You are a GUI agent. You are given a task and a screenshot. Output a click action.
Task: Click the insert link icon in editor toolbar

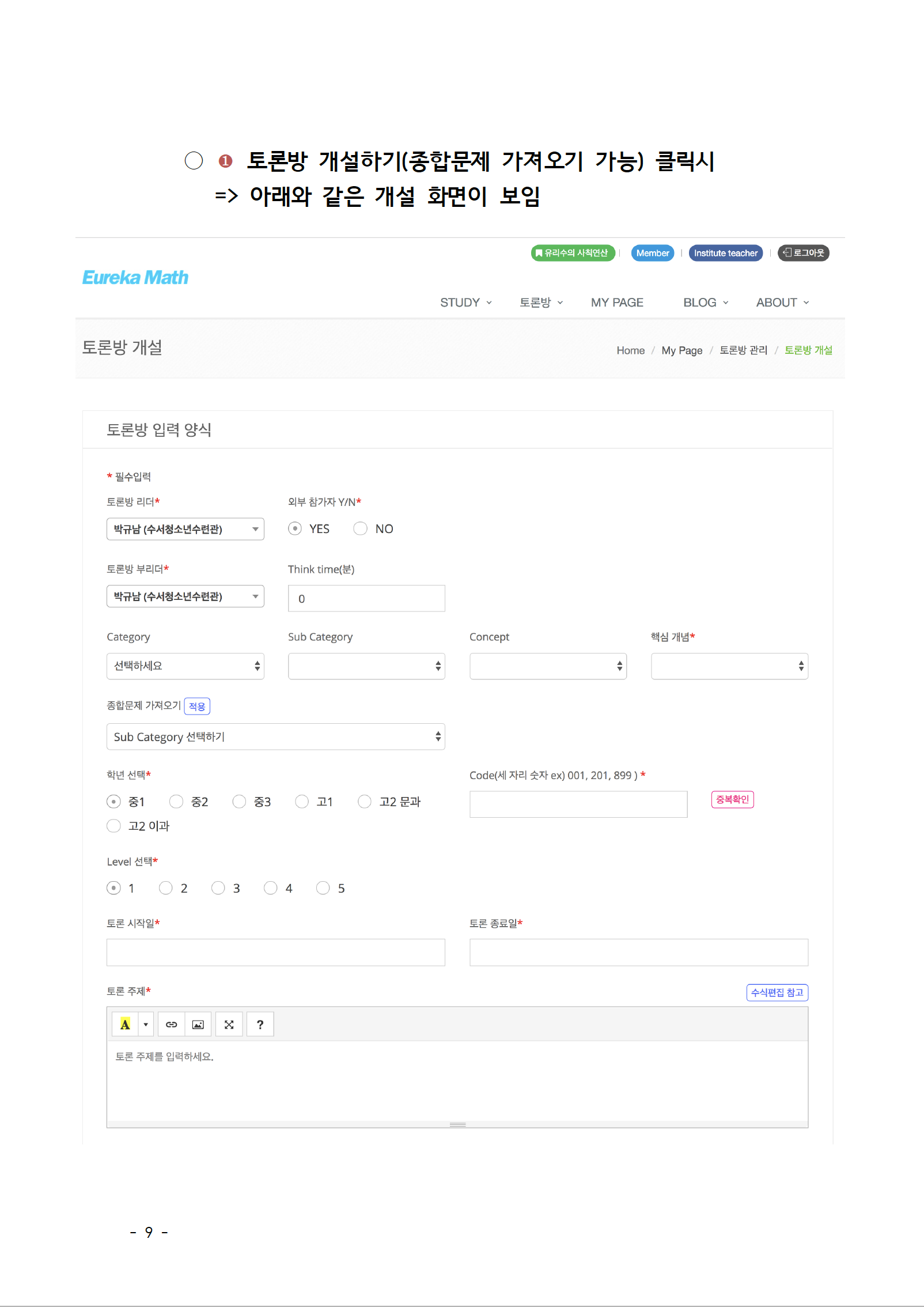(x=171, y=1024)
